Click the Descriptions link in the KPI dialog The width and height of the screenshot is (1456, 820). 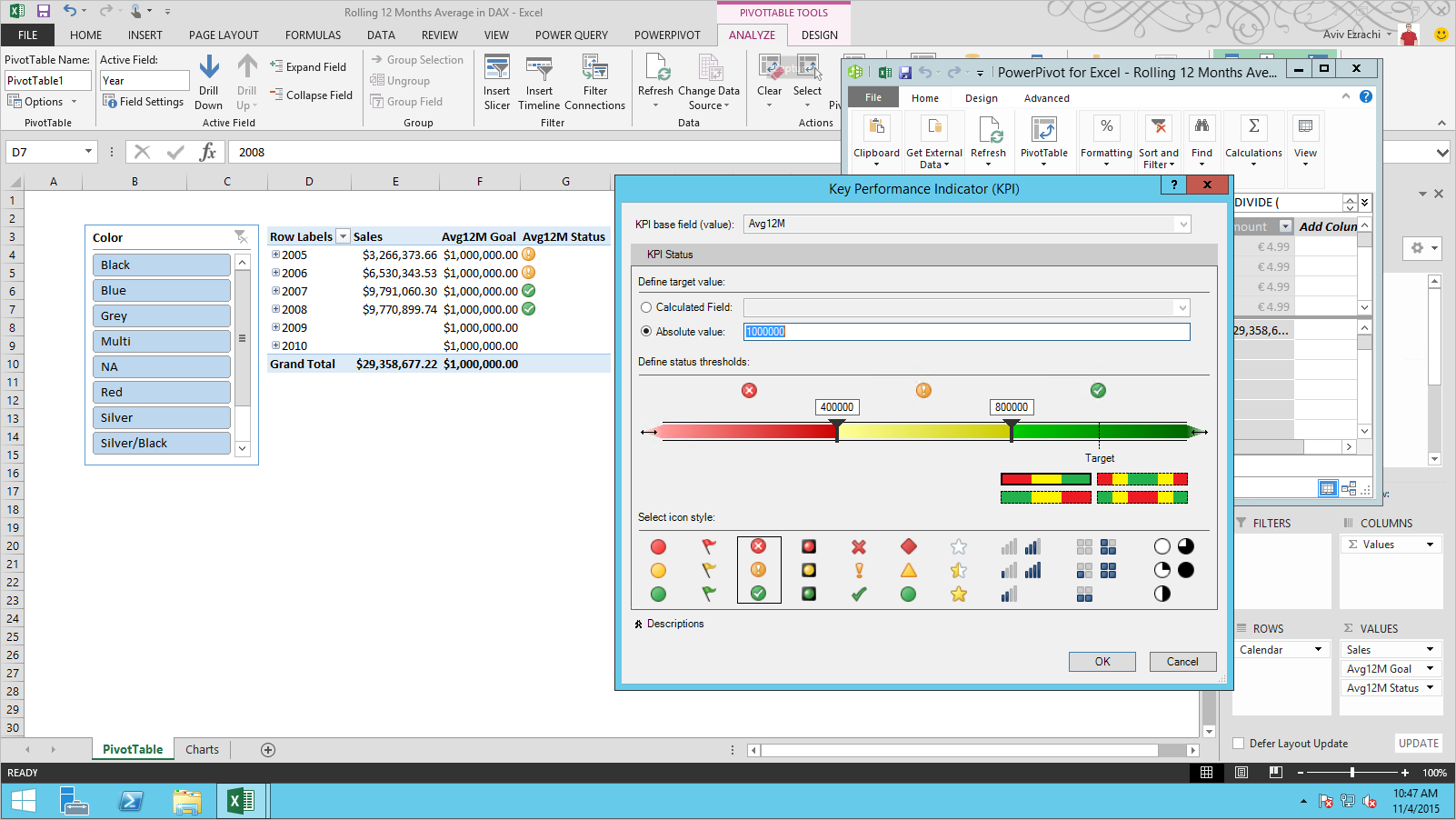click(x=676, y=624)
